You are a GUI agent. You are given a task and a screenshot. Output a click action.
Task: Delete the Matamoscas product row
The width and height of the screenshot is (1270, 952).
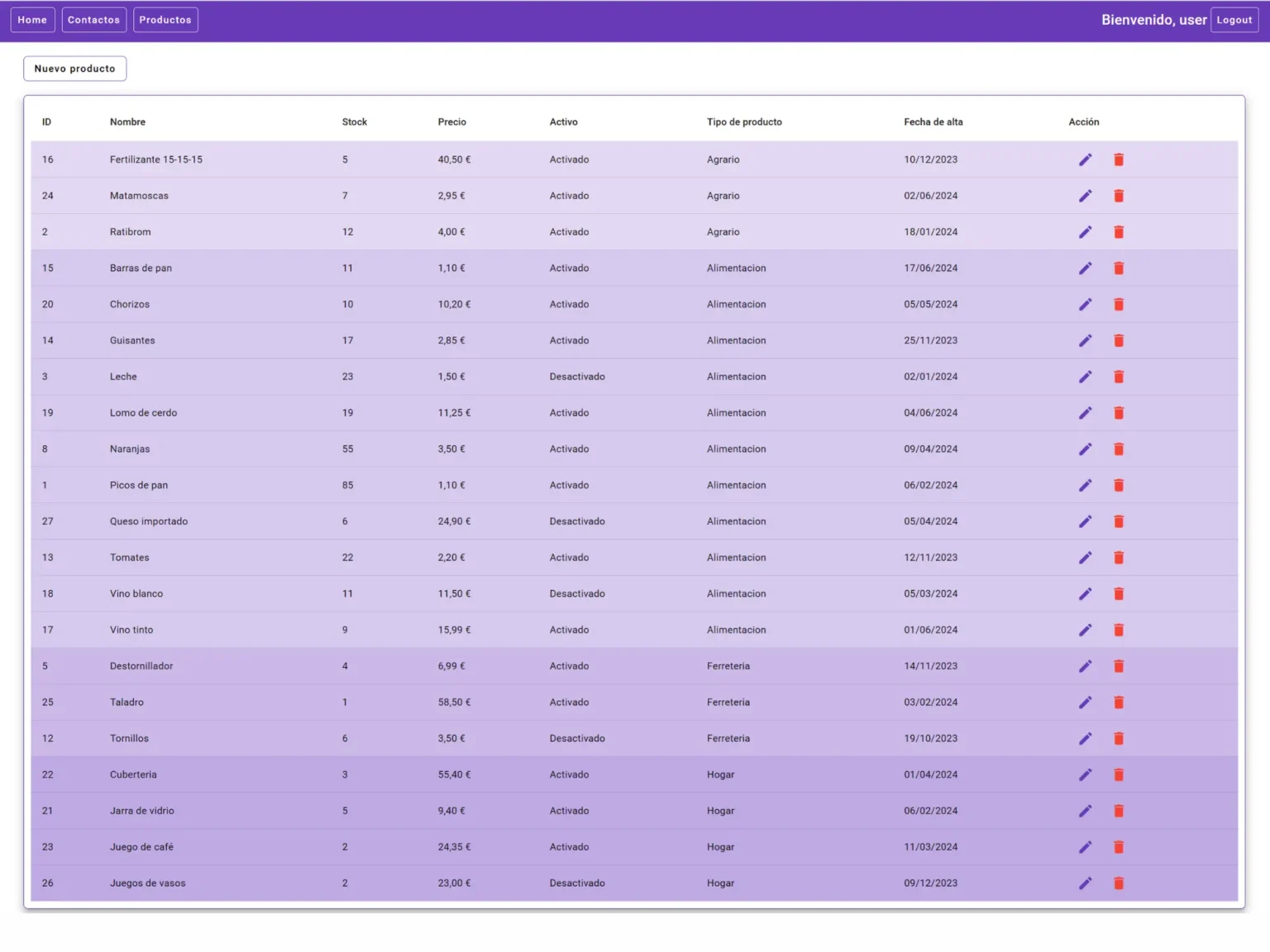(1119, 196)
